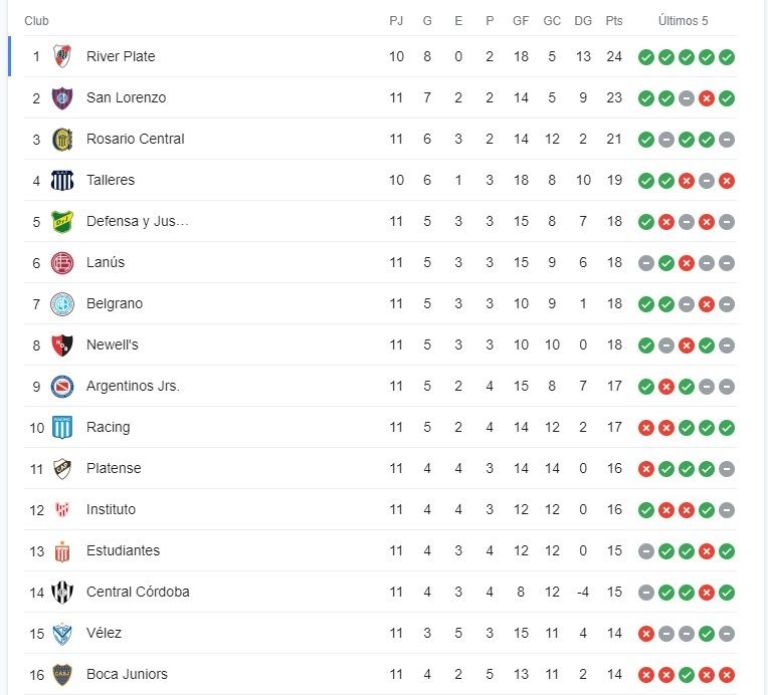Open the Boca Juniors crest icon
The height and width of the screenshot is (695, 768).
(x=62, y=674)
